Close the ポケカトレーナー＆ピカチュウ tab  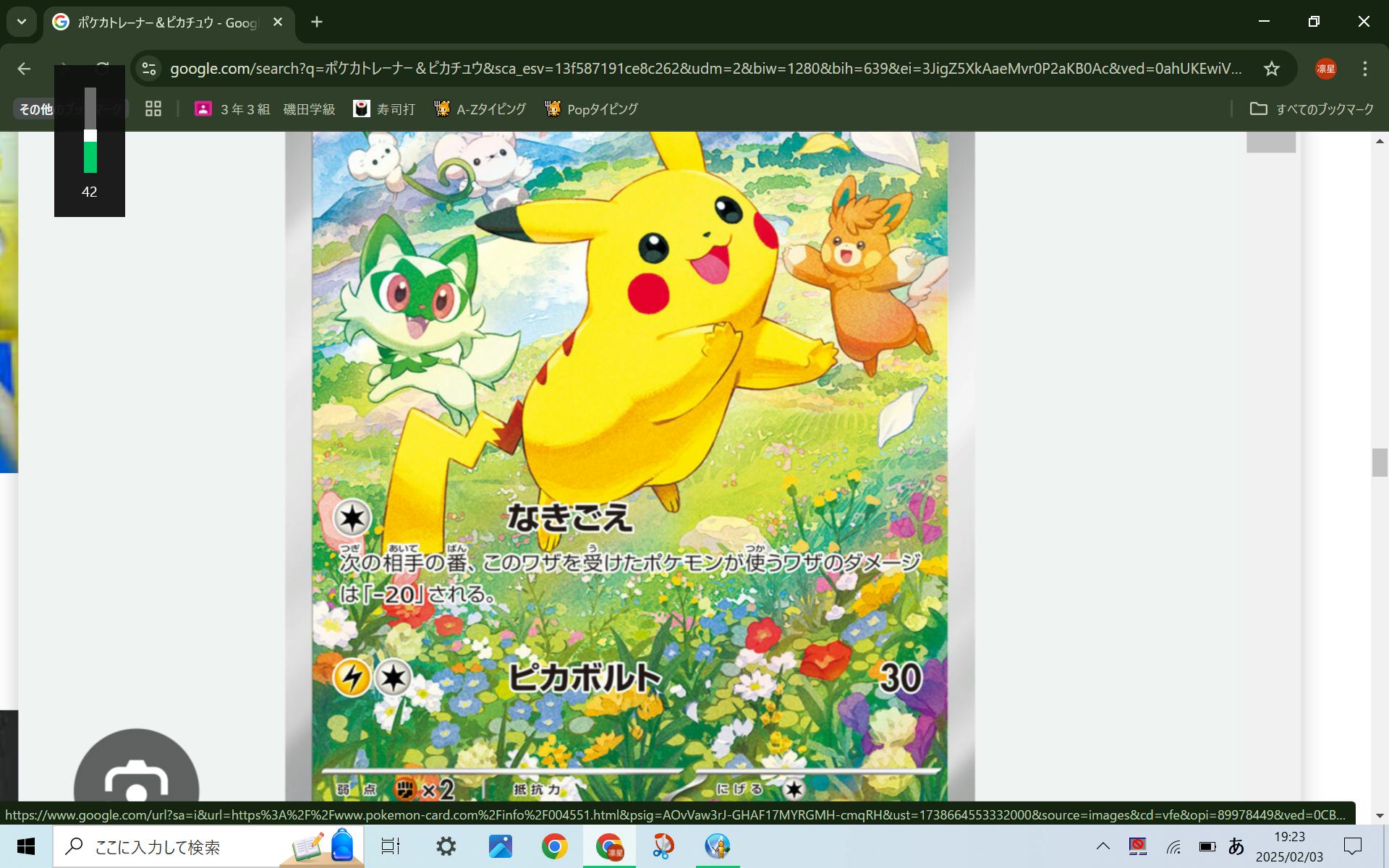click(277, 22)
